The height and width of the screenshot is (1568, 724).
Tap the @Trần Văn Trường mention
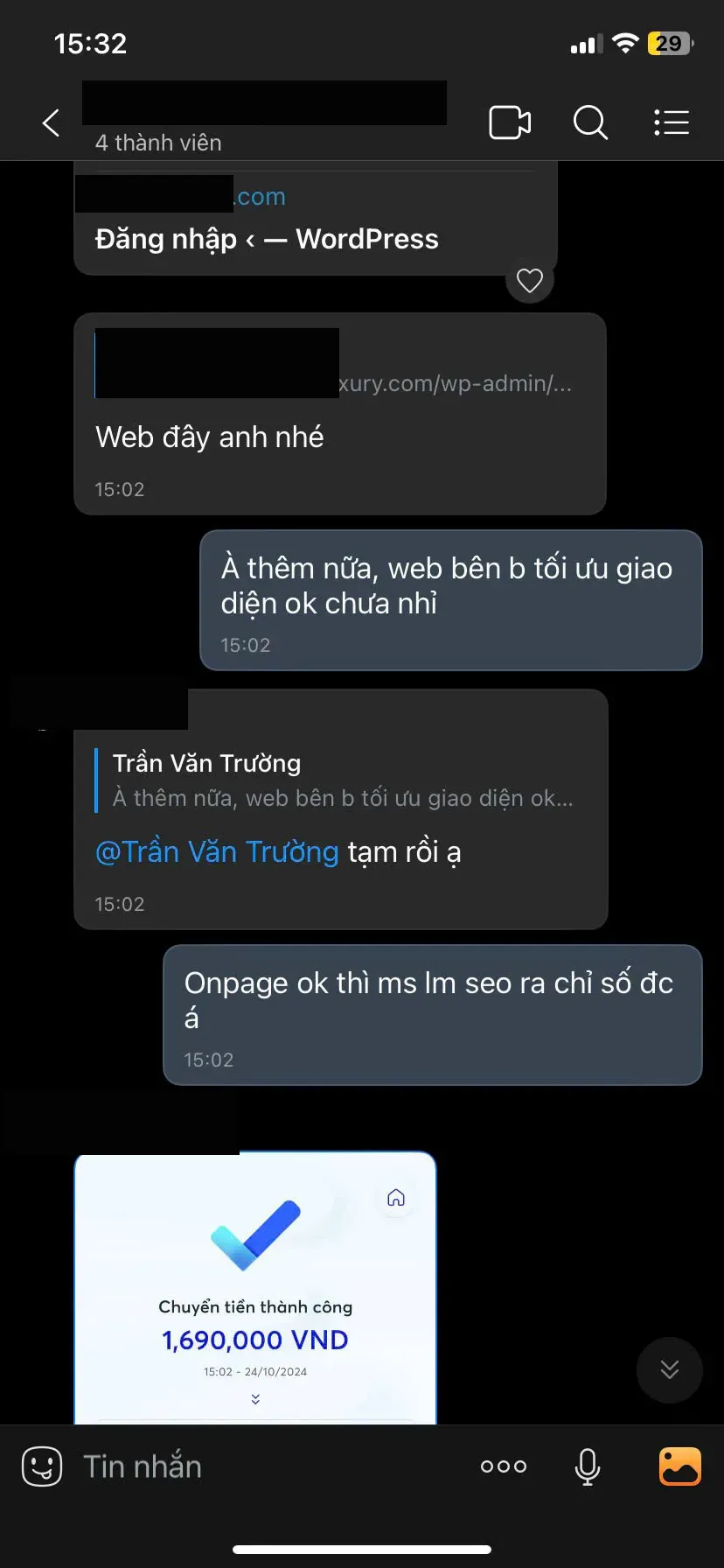[x=217, y=851]
